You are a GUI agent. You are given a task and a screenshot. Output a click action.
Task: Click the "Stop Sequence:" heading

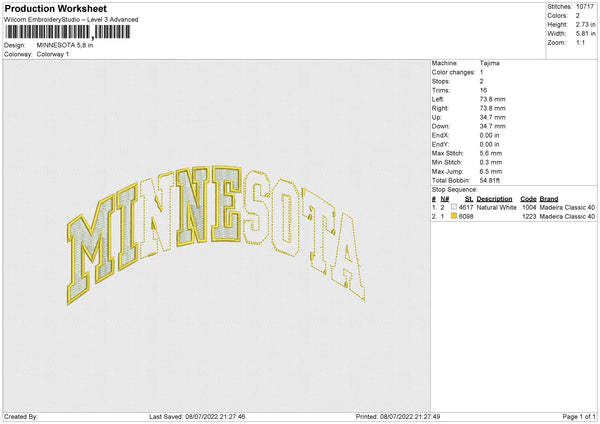pyautogui.click(x=455, y=190)
